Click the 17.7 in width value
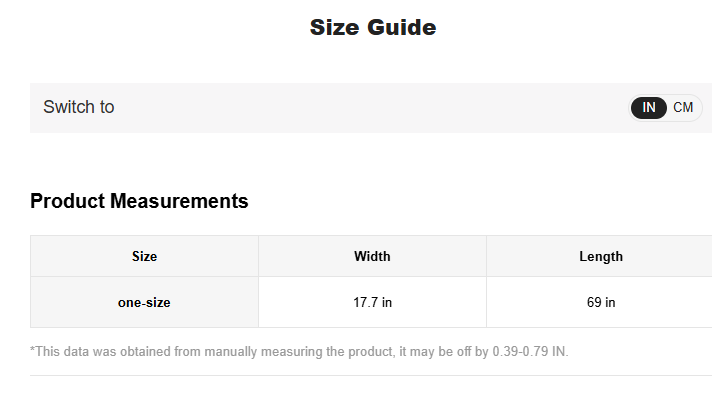712x411 pixels. (x=372, y=302)
